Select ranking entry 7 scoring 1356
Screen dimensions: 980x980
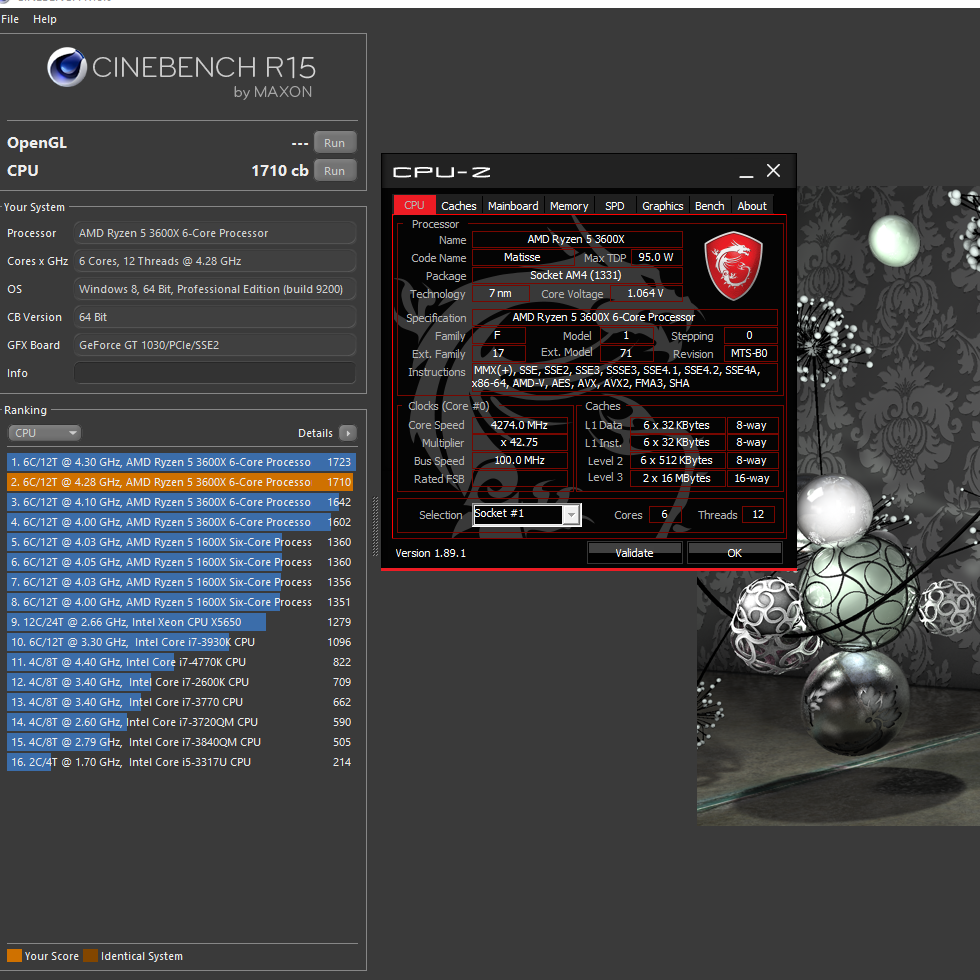(x=181, y=582)
